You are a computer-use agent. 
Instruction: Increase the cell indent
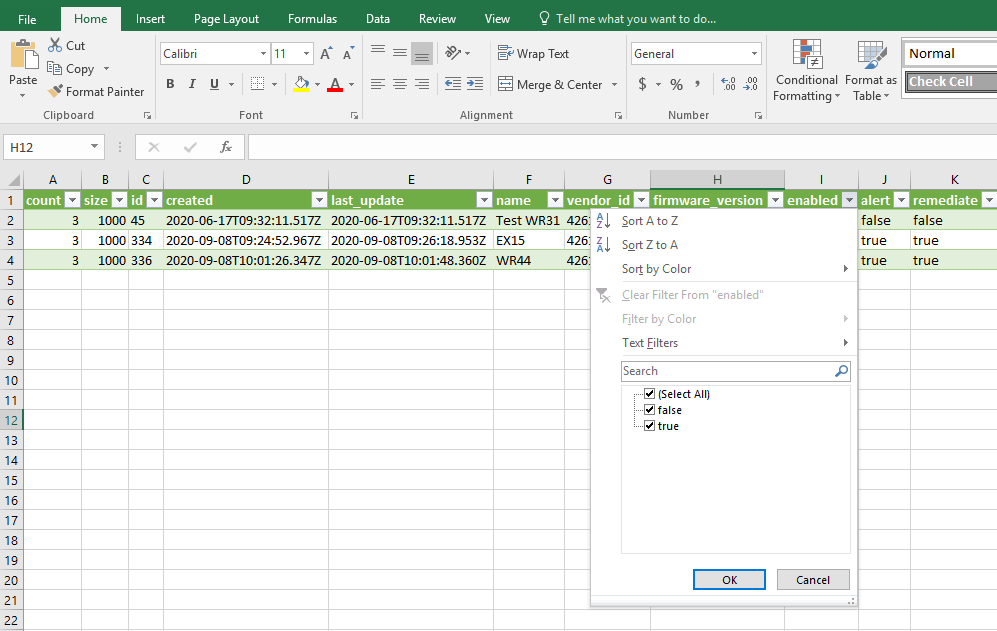coord(475,84)
